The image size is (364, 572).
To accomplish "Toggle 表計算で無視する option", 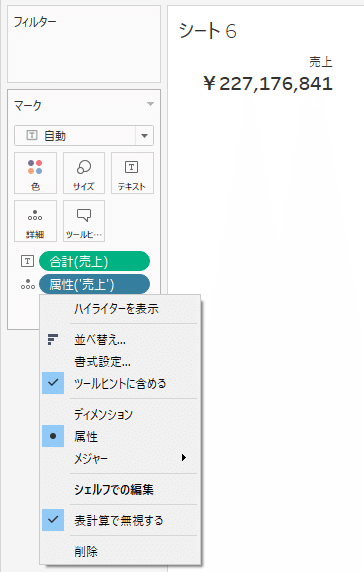I will point(120,520).
